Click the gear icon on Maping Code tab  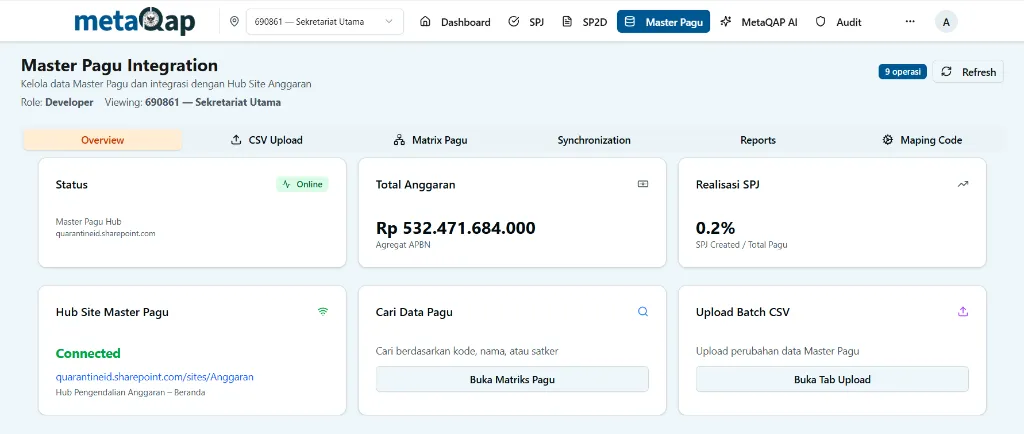click(x=888, y=140)
